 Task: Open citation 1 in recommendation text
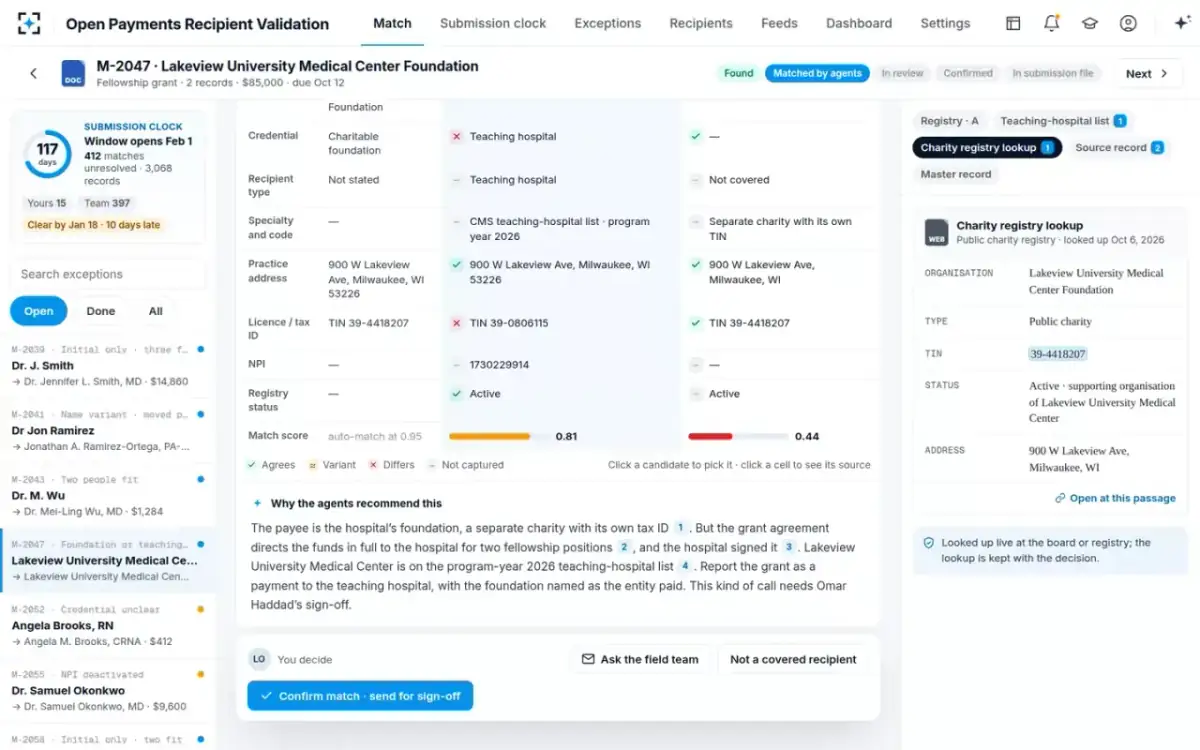click(680, 527)
